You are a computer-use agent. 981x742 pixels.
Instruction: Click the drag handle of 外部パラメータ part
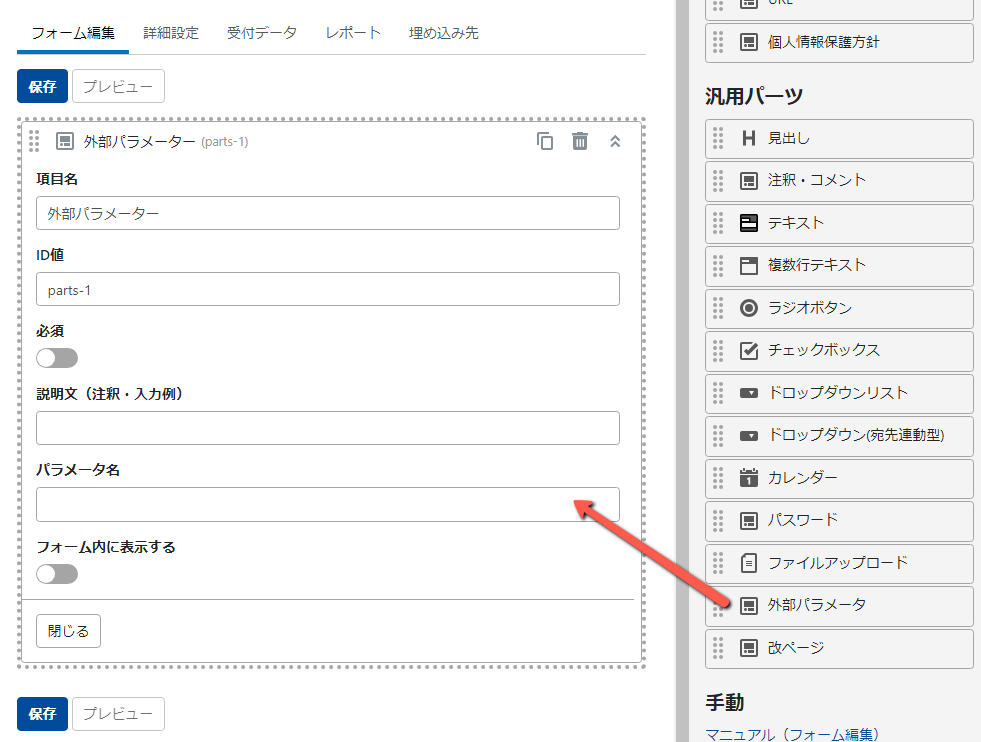718,606
